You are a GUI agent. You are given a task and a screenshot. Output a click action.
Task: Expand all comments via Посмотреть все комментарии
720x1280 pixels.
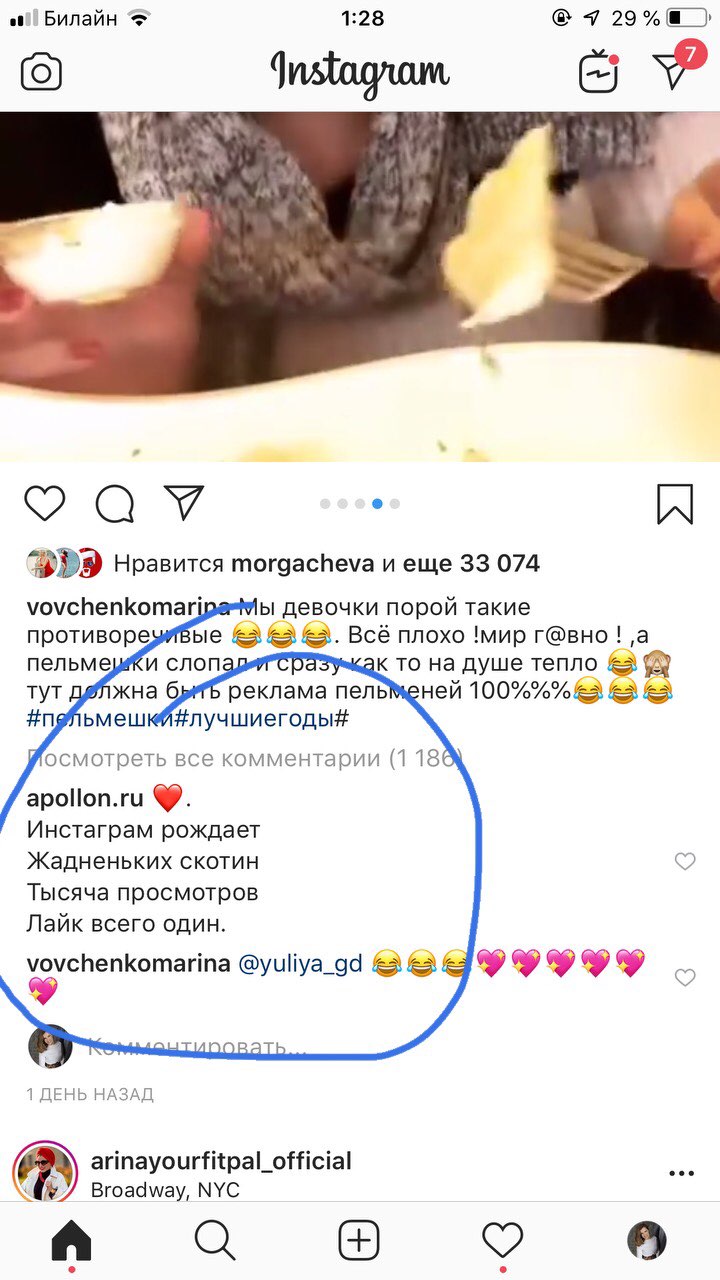244,758
